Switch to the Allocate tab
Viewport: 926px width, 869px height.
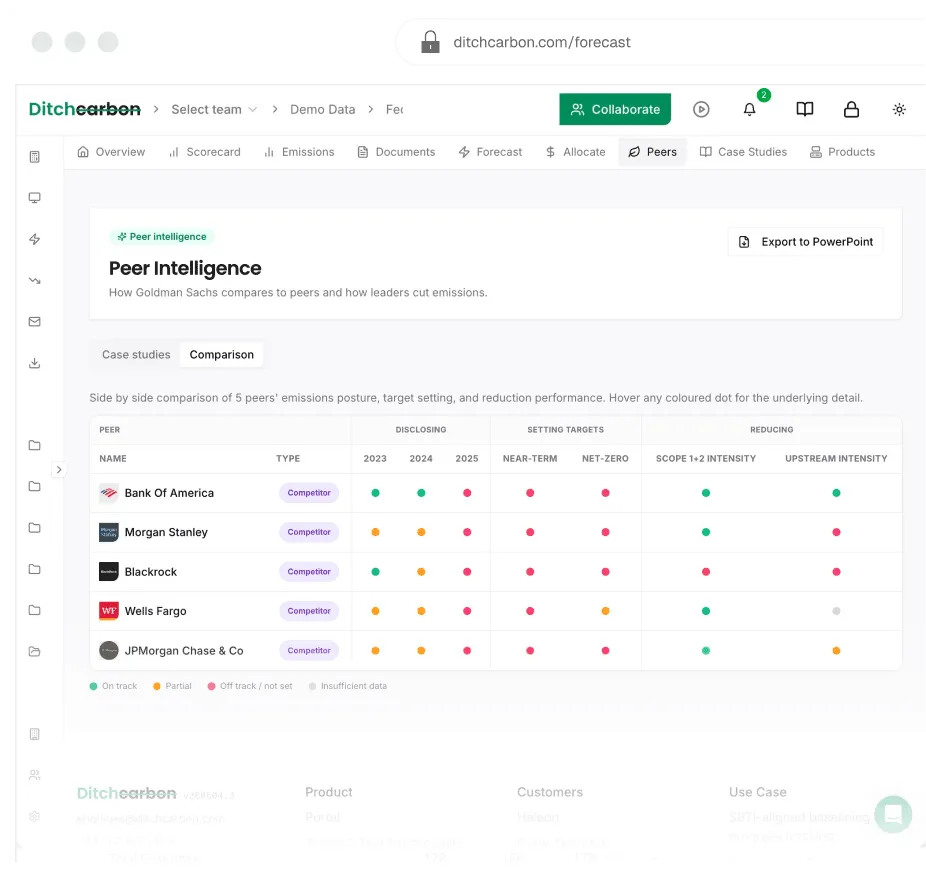point(576,152)
